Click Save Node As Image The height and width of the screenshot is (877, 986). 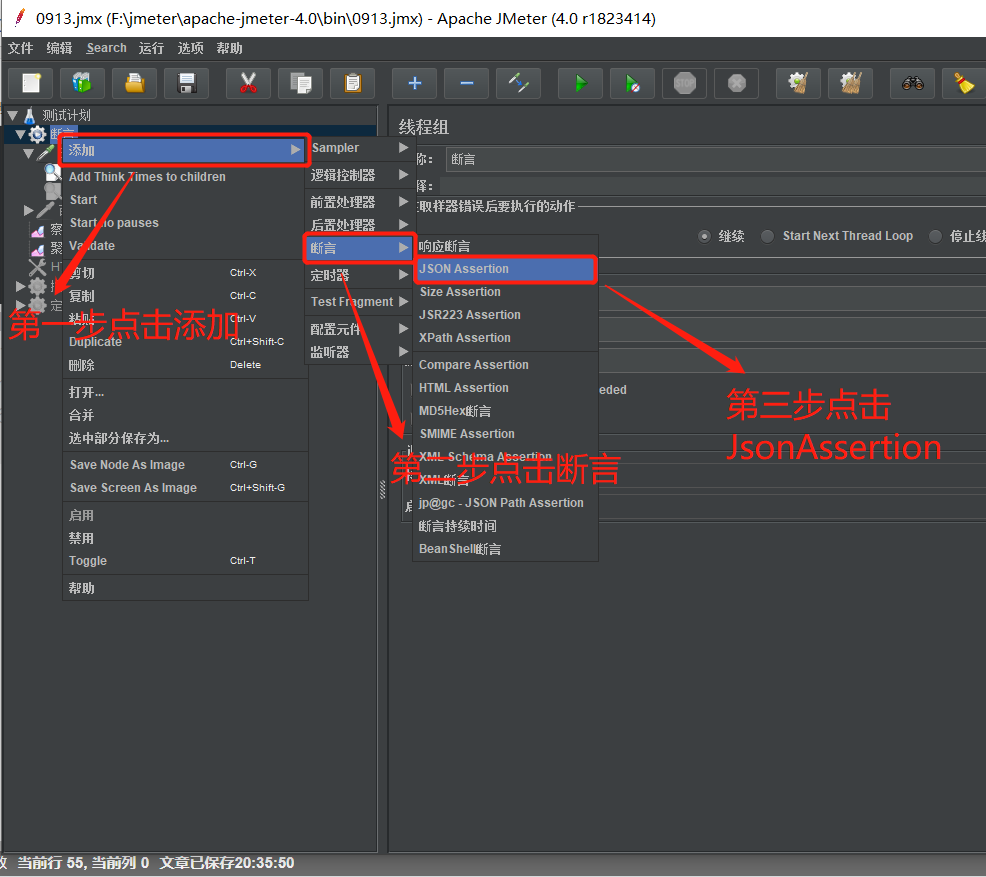[185, 465]
